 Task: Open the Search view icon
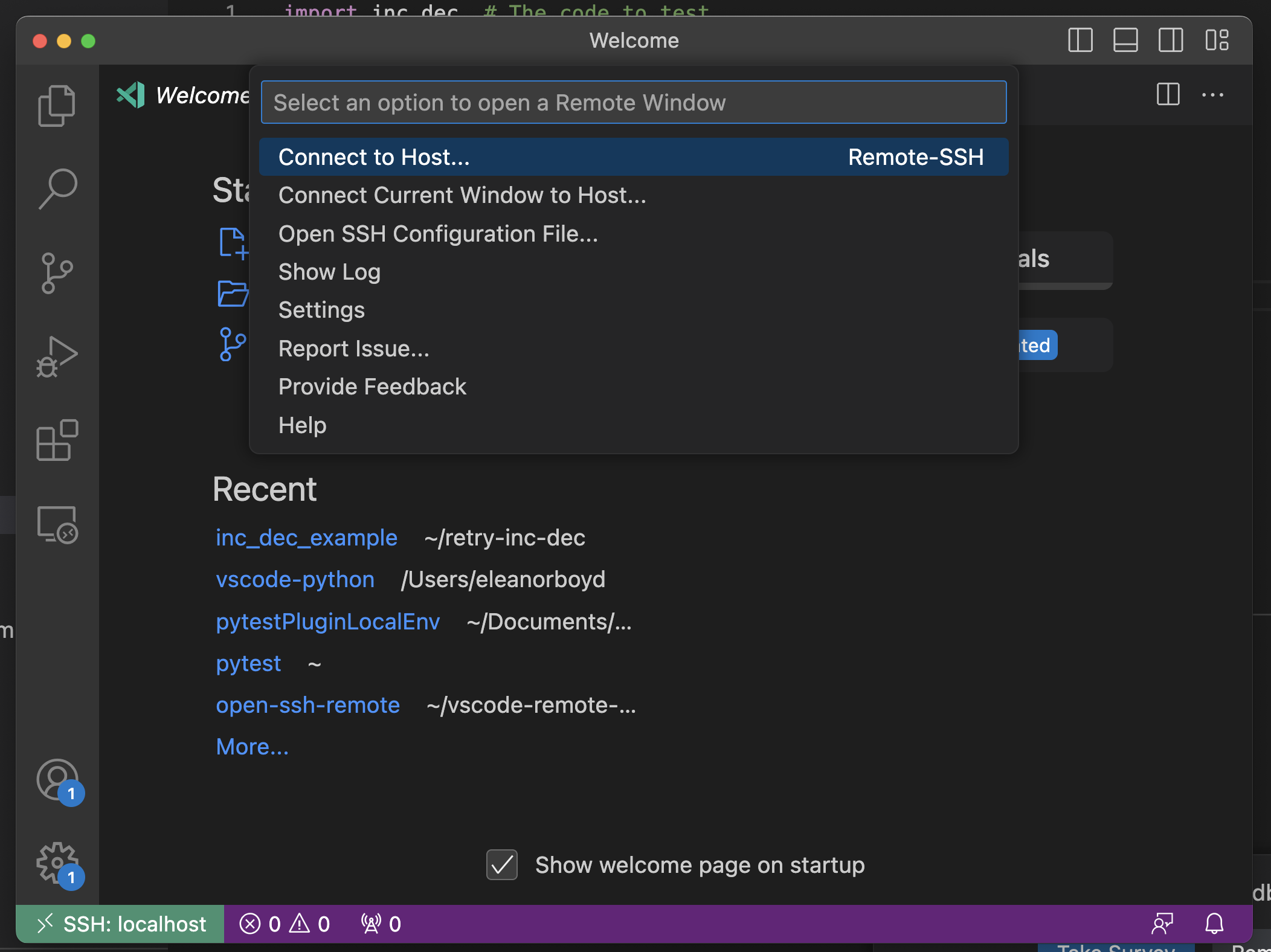tap(57, 189)
